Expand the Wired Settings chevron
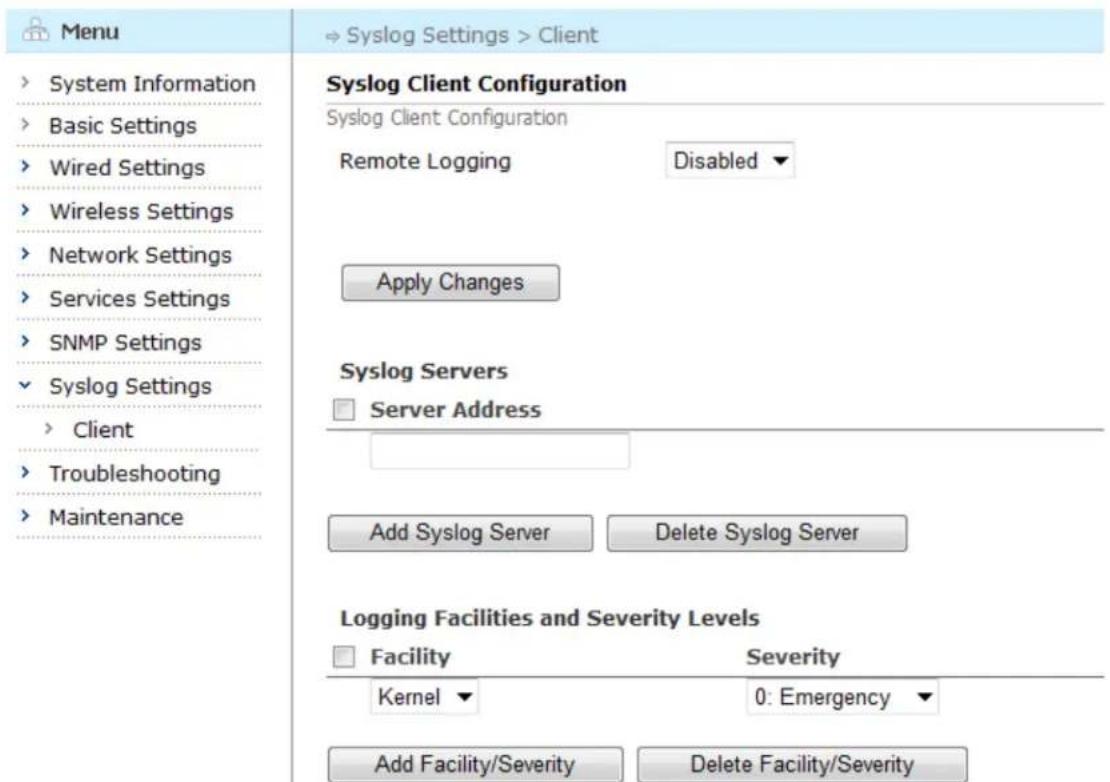 pyautogui.click(x=25, y=167)
